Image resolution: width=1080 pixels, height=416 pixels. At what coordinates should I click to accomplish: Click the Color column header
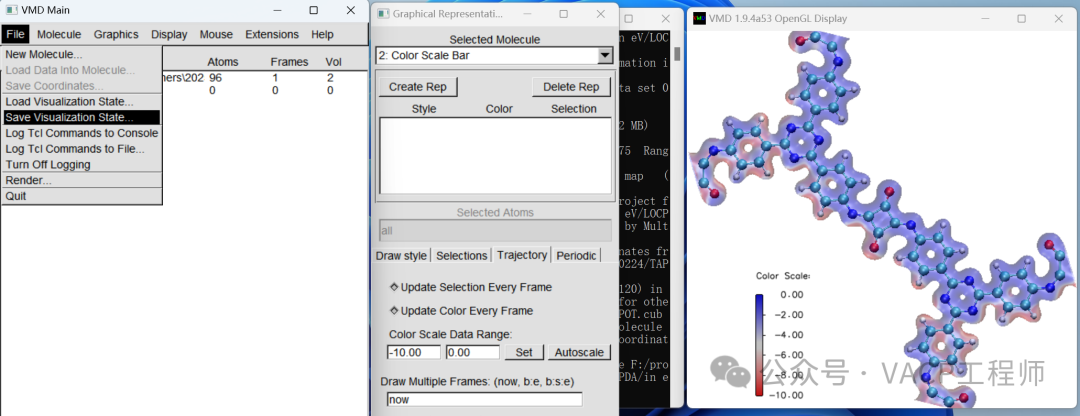pyautogui.click(x=499, y=109)
